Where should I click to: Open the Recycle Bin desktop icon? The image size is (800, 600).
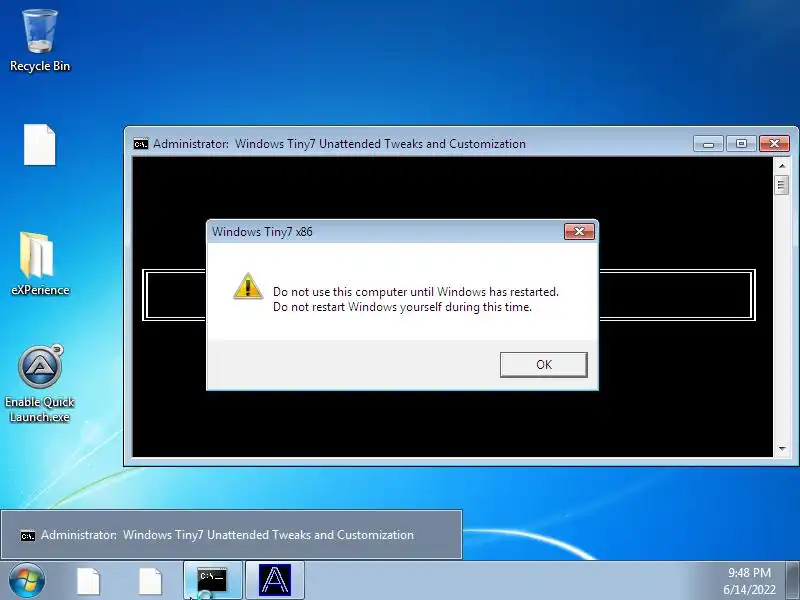click(x=40, y=40)
